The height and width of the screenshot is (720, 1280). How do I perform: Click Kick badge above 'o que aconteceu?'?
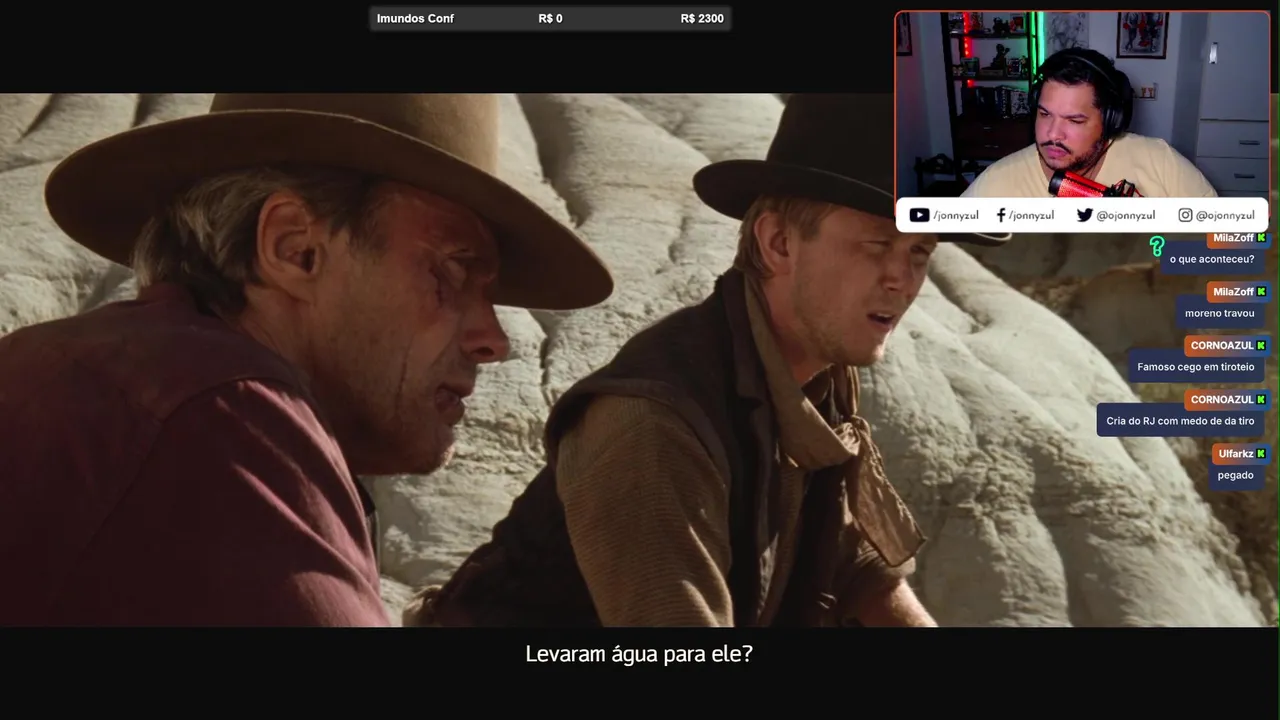point(1261,238)
